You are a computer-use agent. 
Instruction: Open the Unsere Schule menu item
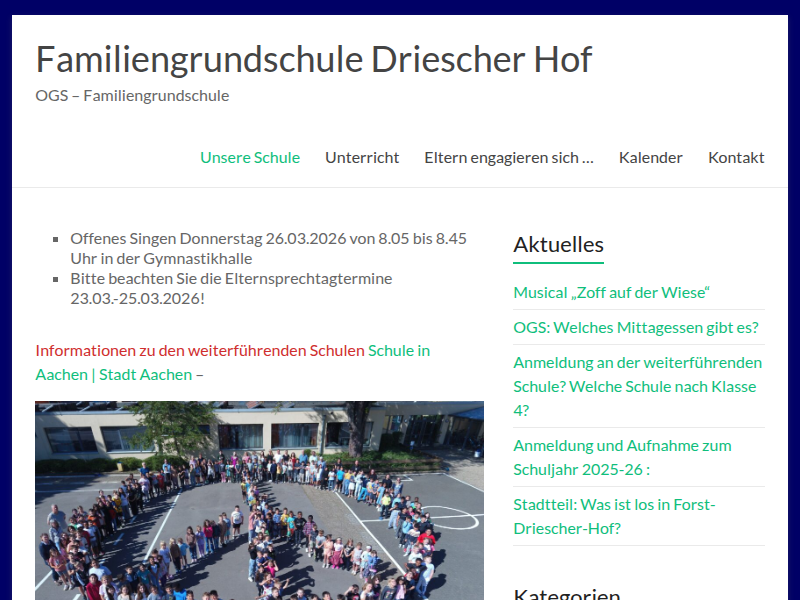pyautogui.click(x=250, y=157)
